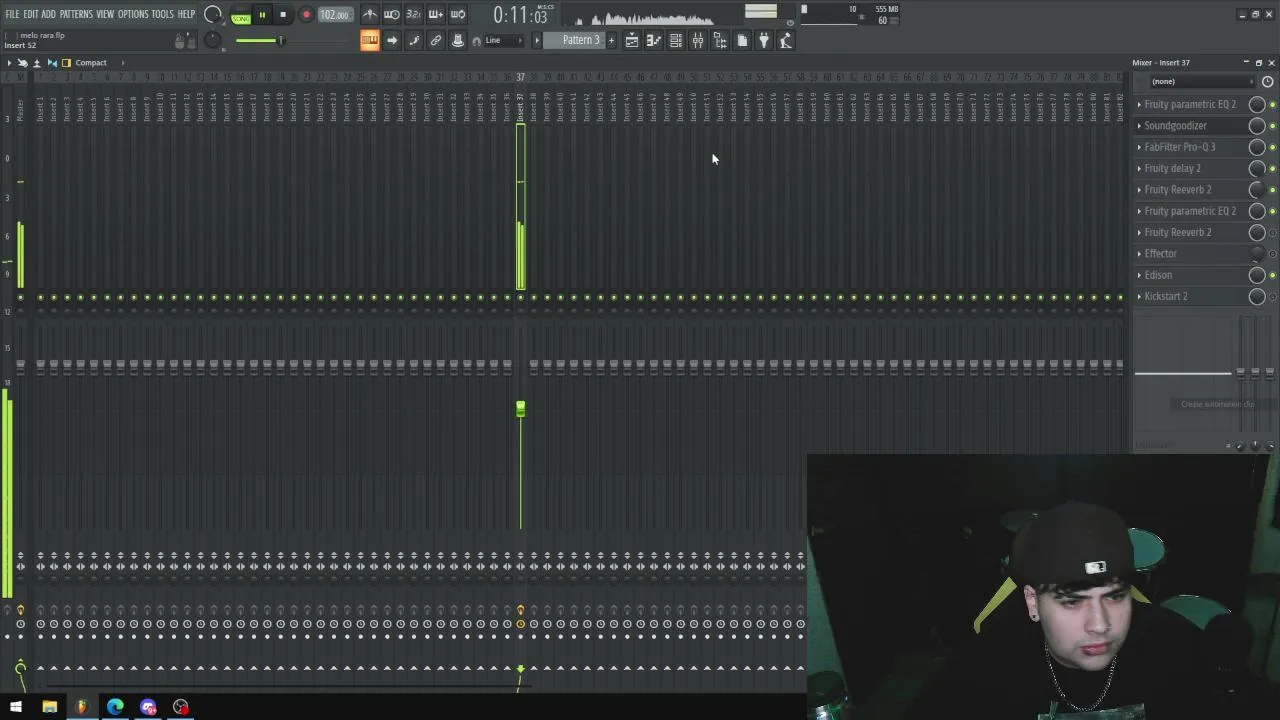Open the Edison plugin slot
This screenshot has height=720, width=1280.
[1158, 275]
